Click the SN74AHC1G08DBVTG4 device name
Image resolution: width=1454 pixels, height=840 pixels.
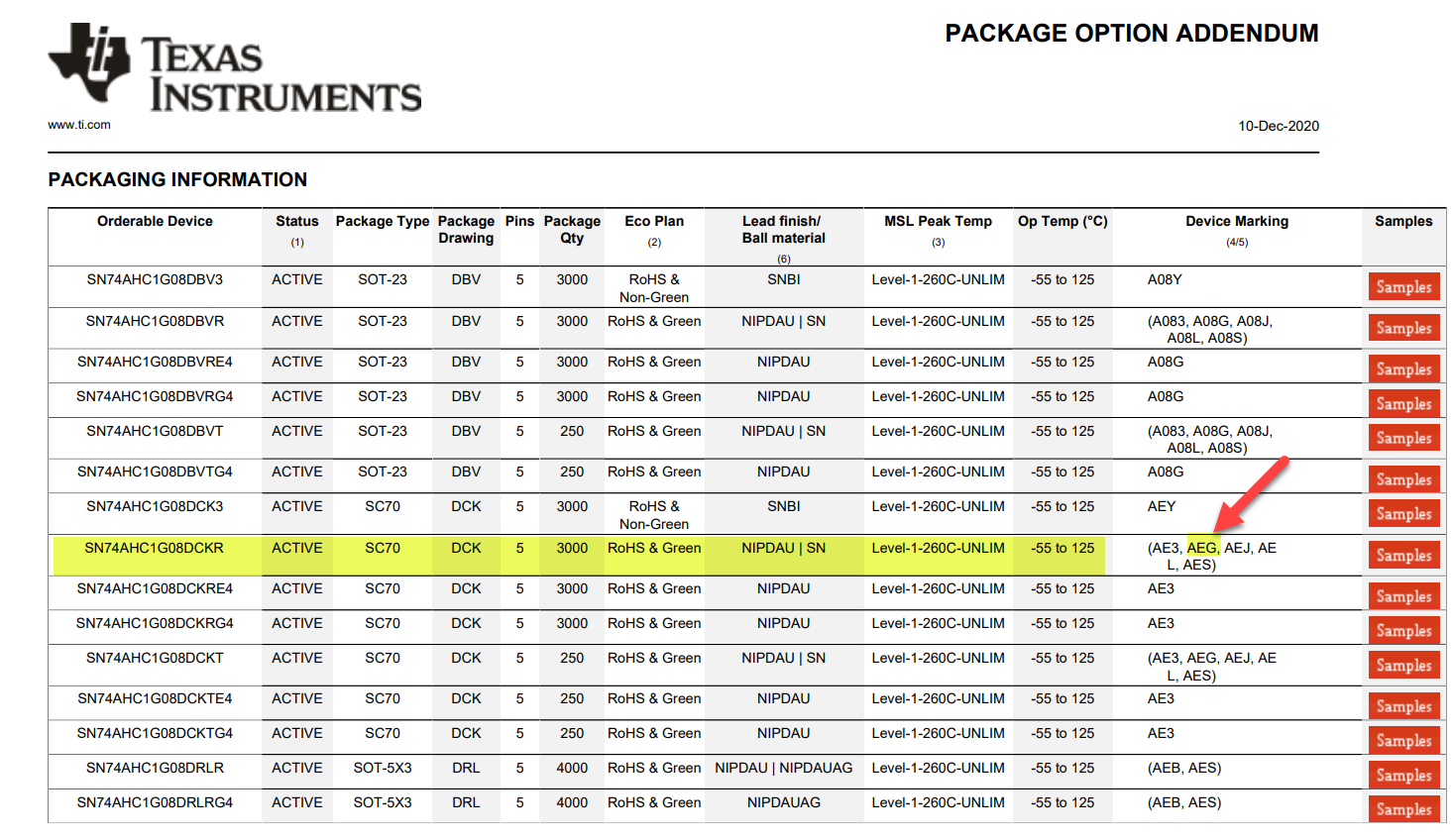point(155,472)
